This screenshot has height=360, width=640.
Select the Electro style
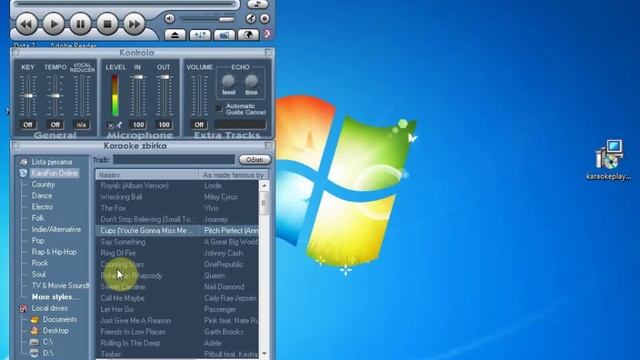pyautogui.click(x=42, y=207)
